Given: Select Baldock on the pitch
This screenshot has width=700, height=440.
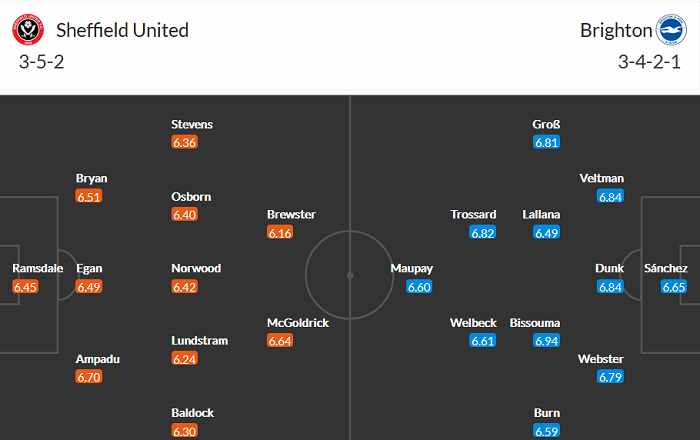Looking at the screenshot, I should point(192,413).
